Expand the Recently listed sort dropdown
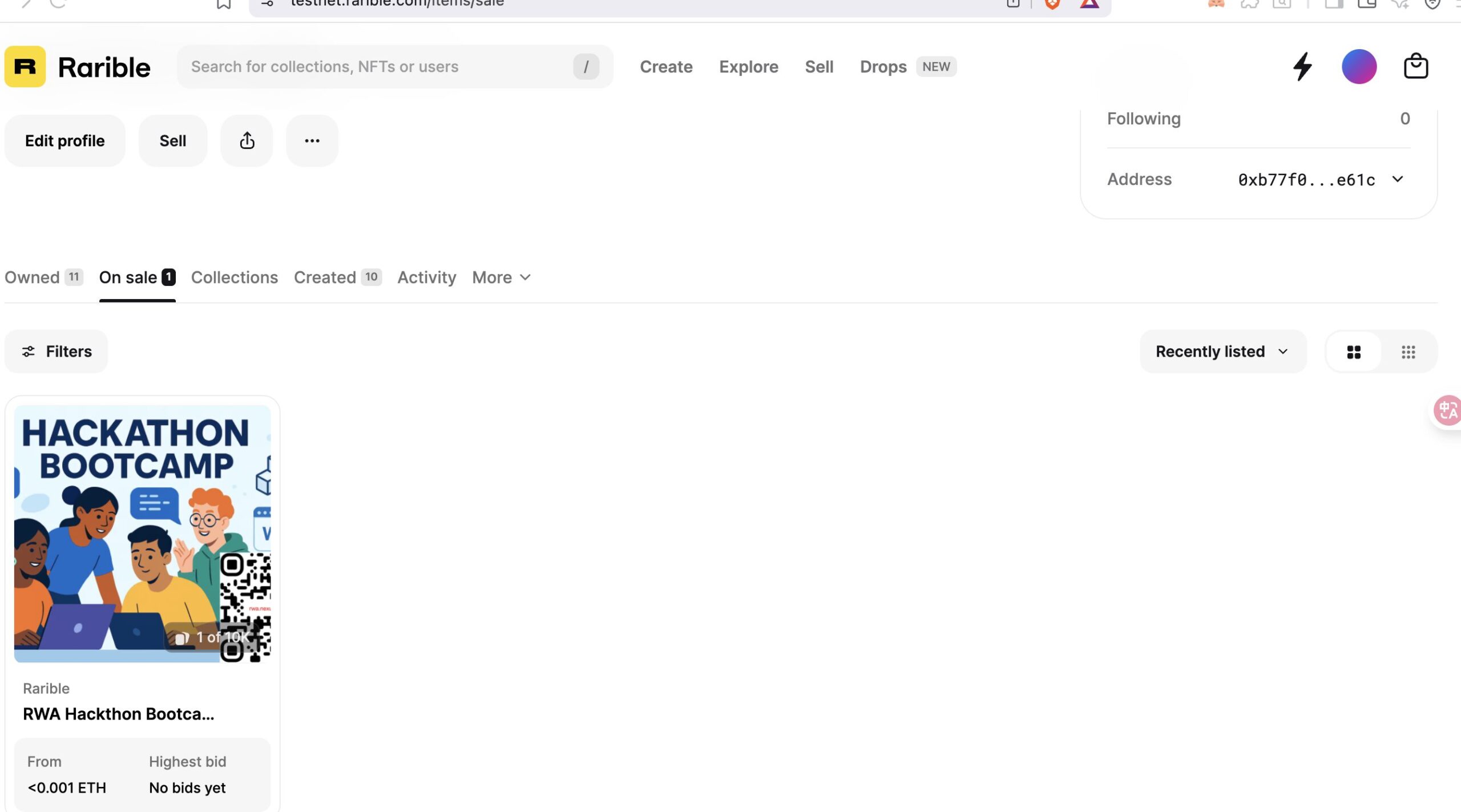 (x=1222, y=352)
